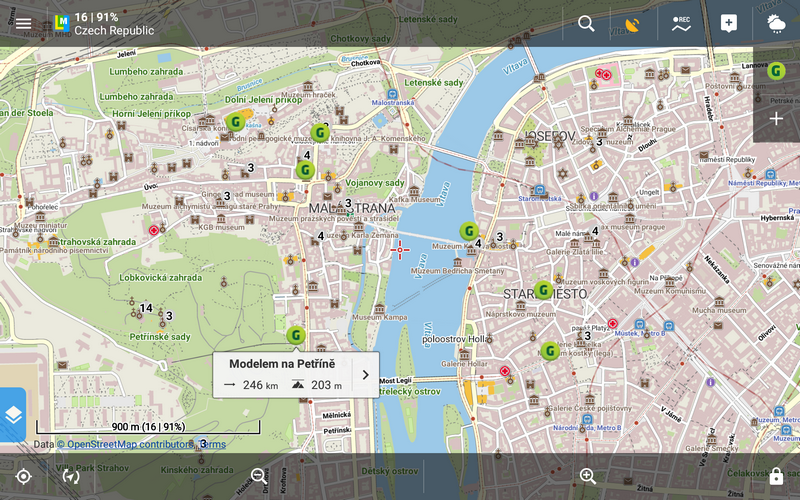Open the GPS satellite status icon
The image size is (800, 500).
click(x=633, y=24)
